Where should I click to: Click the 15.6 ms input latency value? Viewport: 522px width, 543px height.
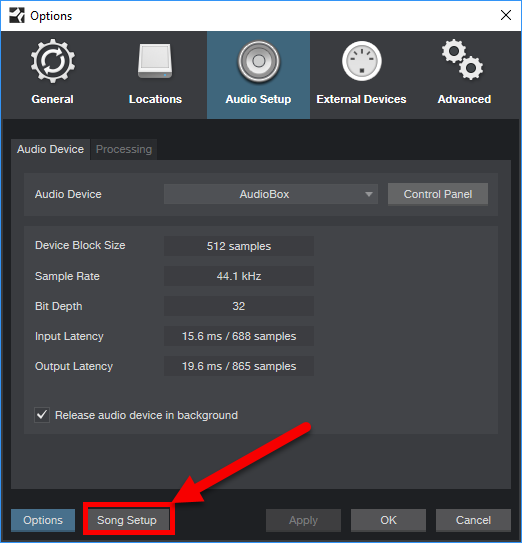239,336
